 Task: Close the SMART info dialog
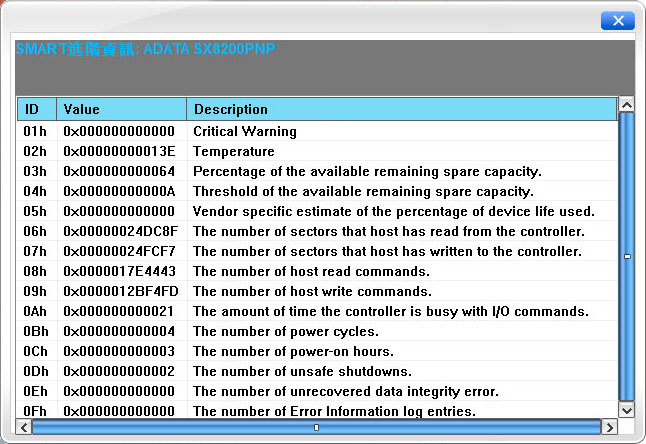coord(618,21)
